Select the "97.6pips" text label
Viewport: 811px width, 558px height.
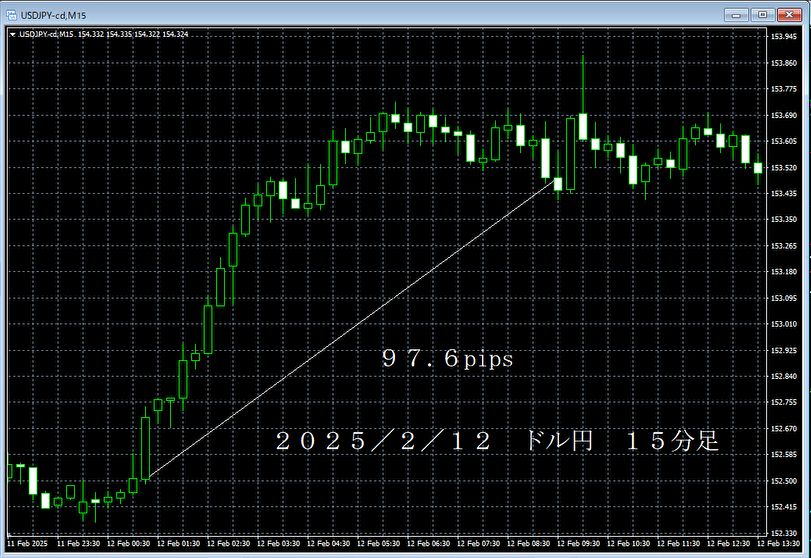pos(447,358)
